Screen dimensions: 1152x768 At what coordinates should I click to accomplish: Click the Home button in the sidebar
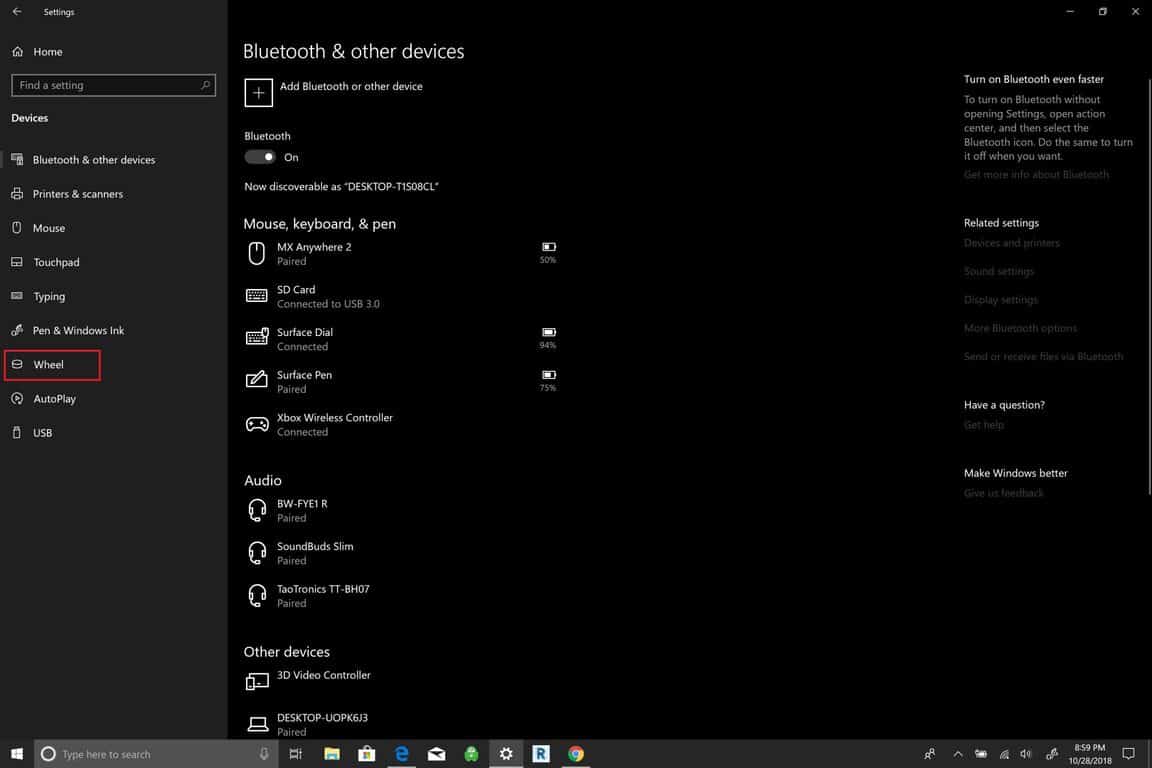(47, 52)
